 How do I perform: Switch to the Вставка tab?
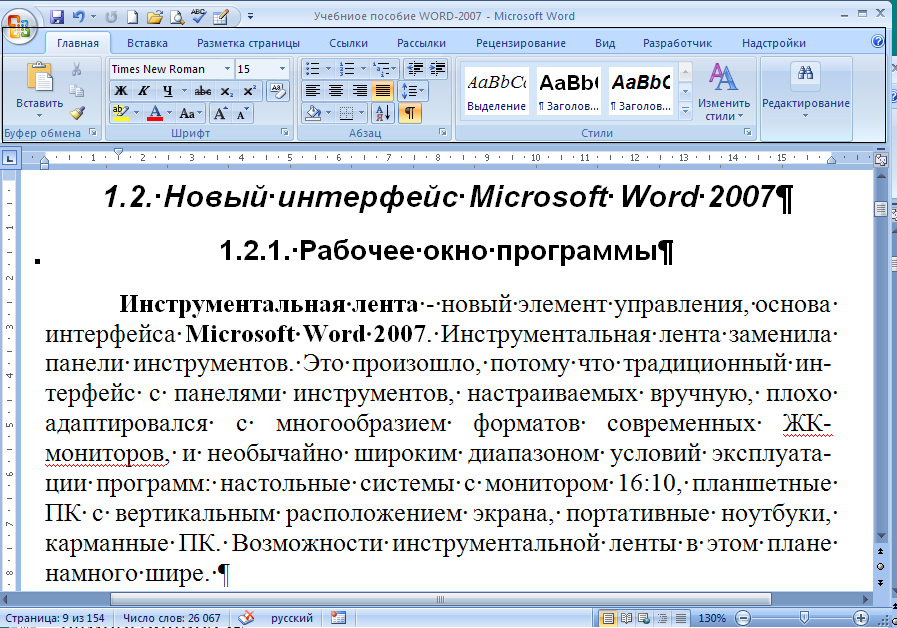click(147, 43)
